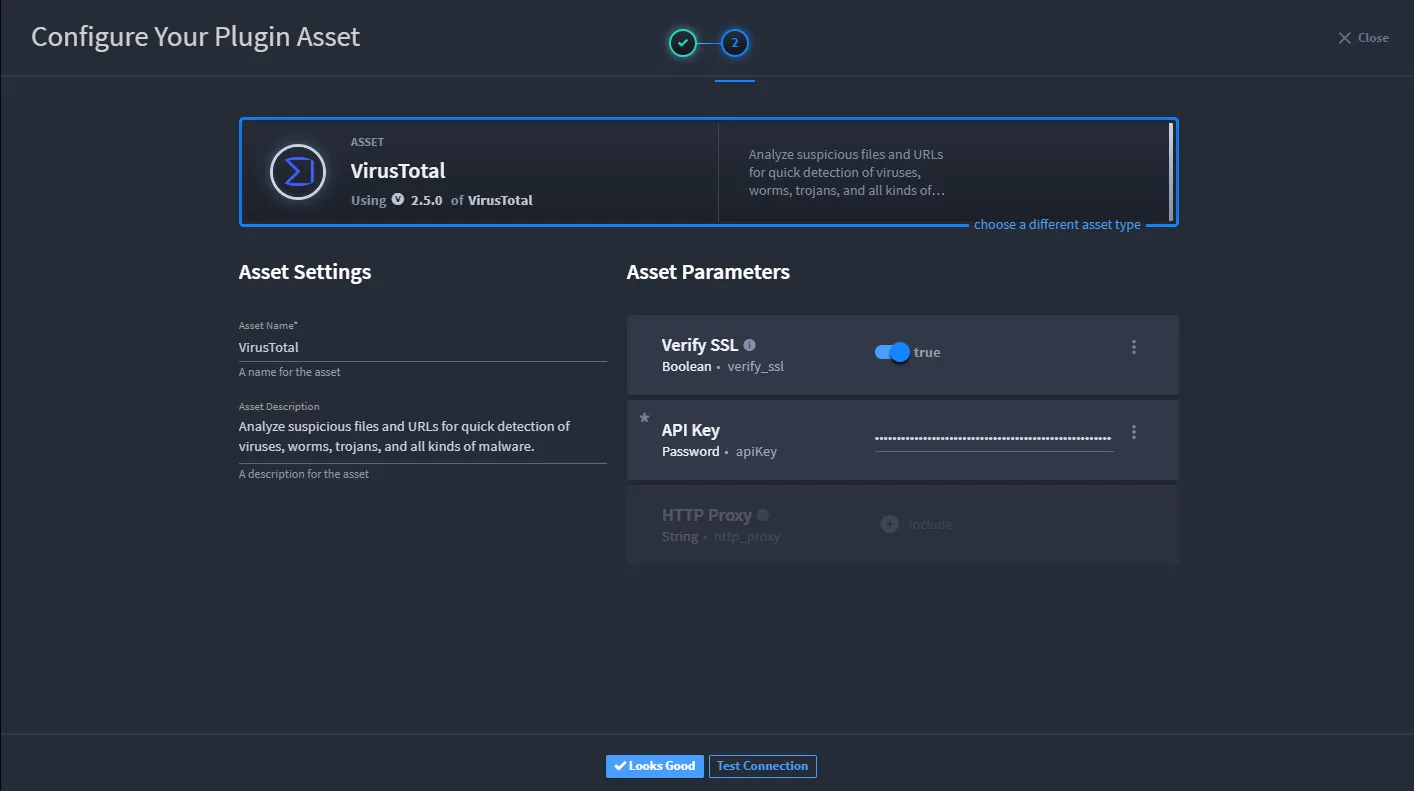The width and height of the screenshot is (1414, 791).
Task: Click the API Key password field
Action: [994, 438]
